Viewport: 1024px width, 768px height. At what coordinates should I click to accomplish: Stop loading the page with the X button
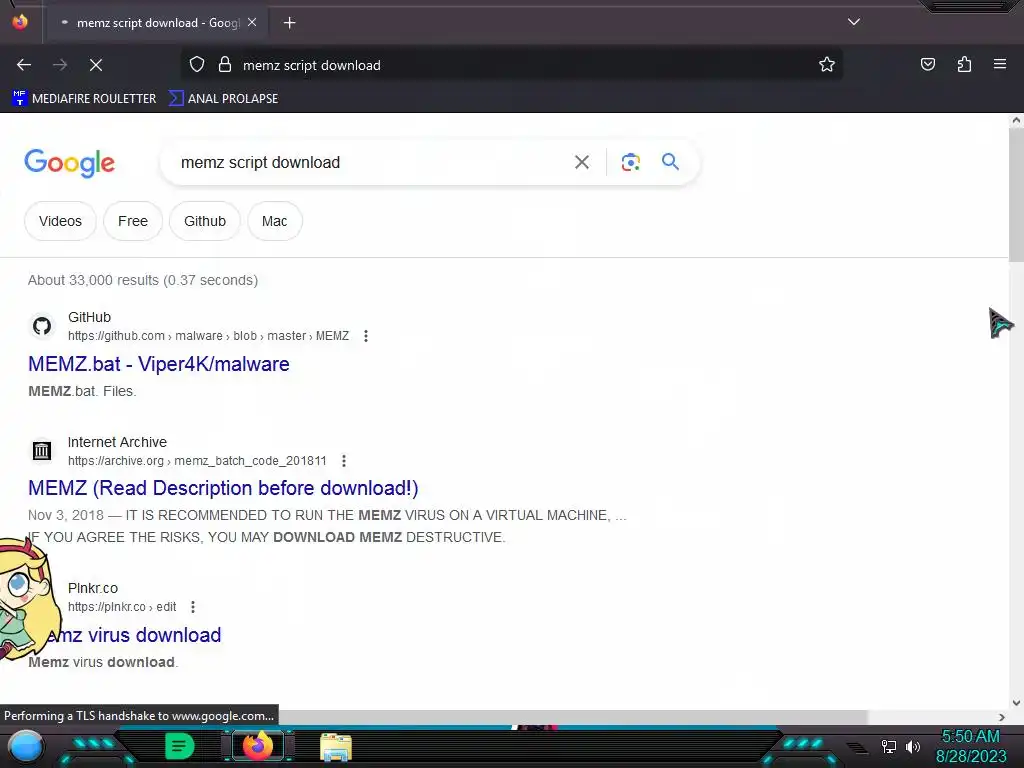coord(95,65)
